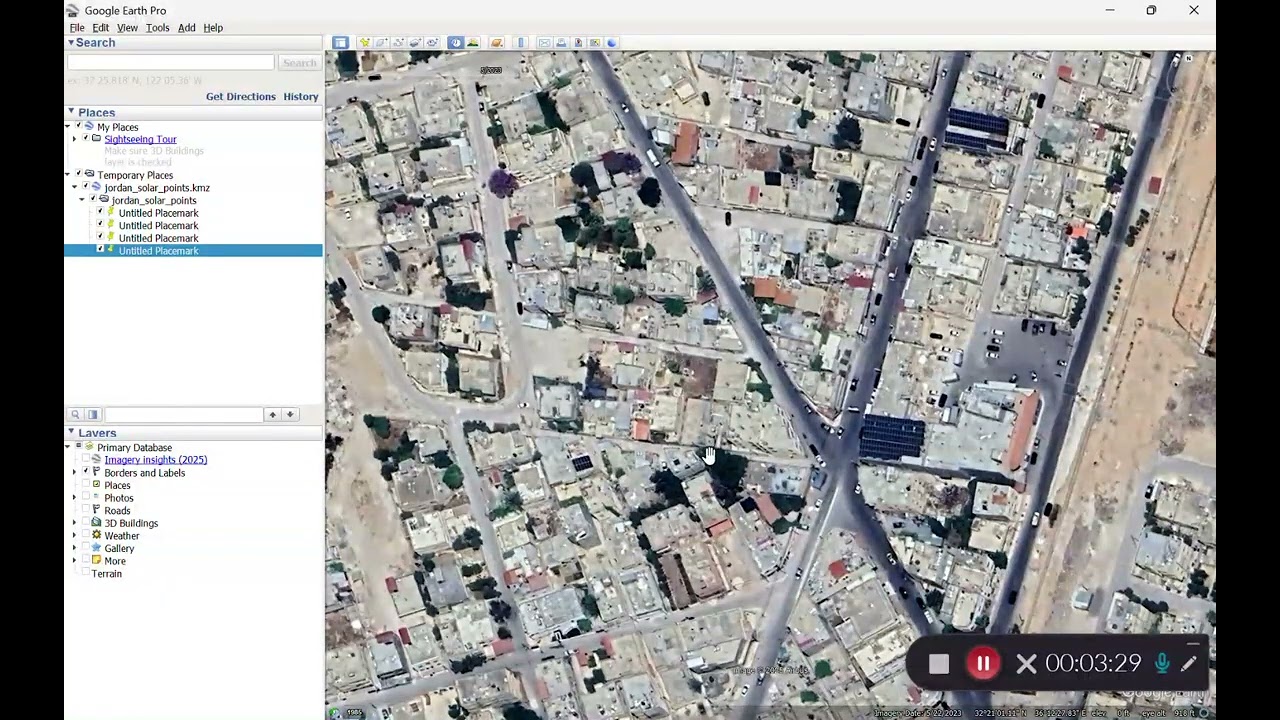Open the Tools menu
Viewport: 1280px width, 720px height.
pyautogui.click(x=157, y=28)
